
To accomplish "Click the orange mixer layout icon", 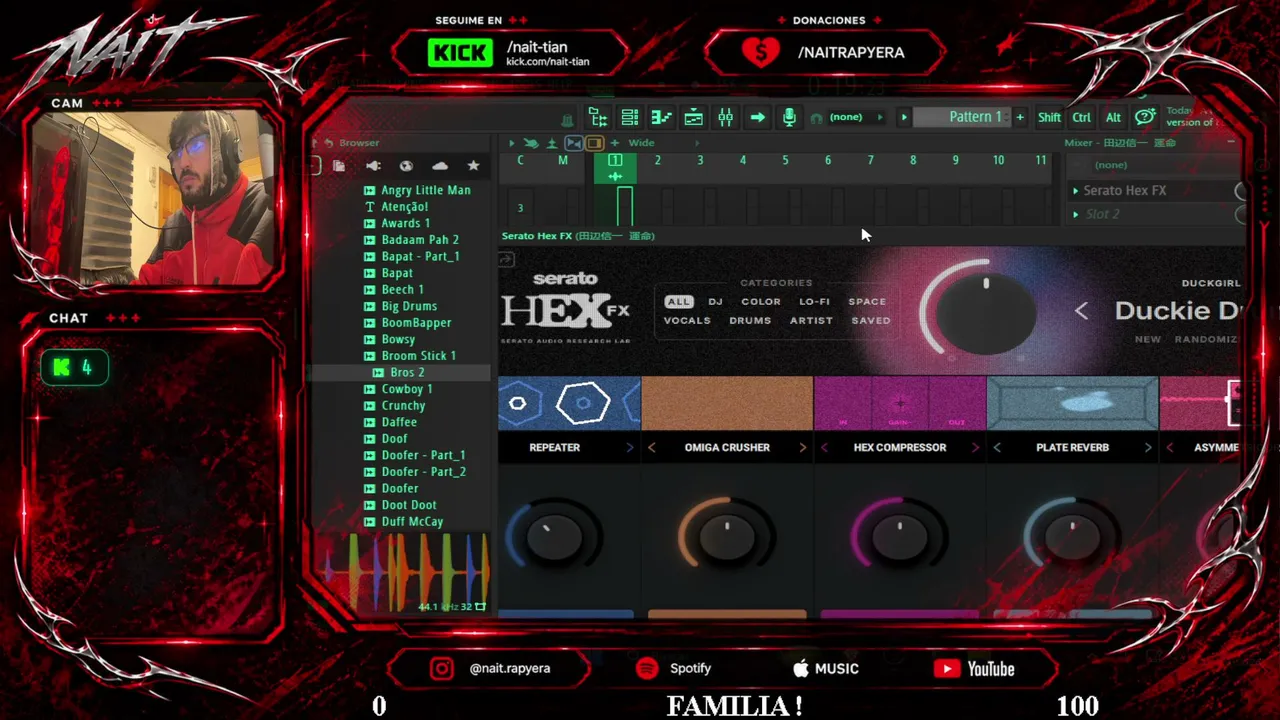I will (594, 143).
